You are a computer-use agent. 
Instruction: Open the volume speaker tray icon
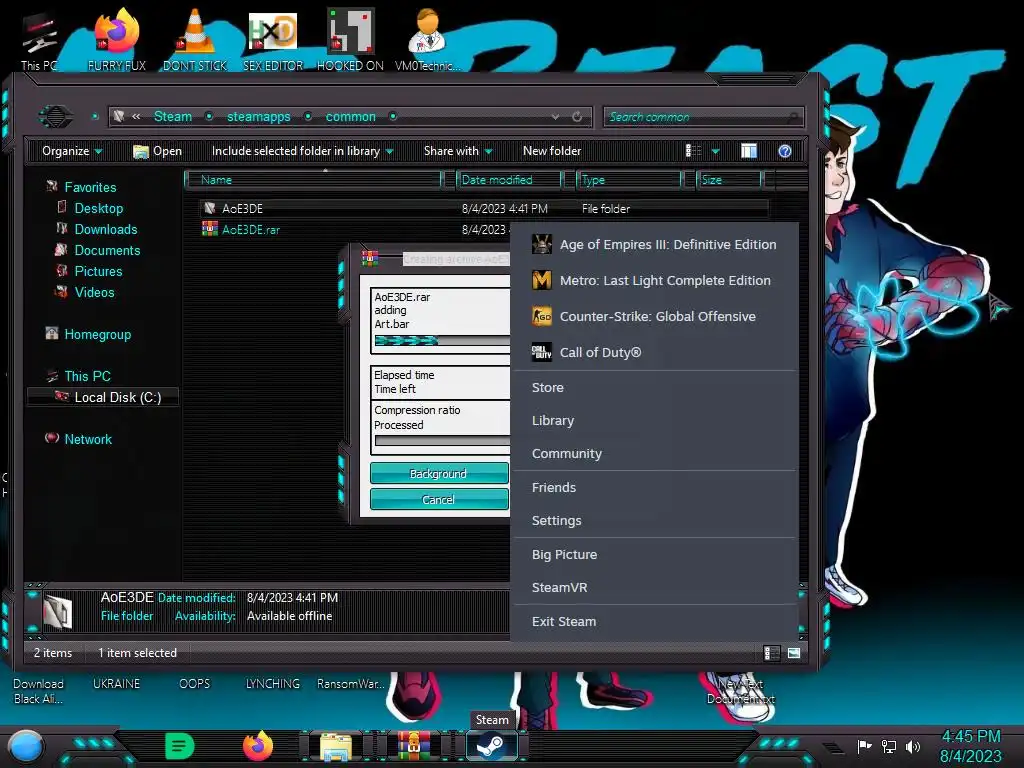coord(912,746)
